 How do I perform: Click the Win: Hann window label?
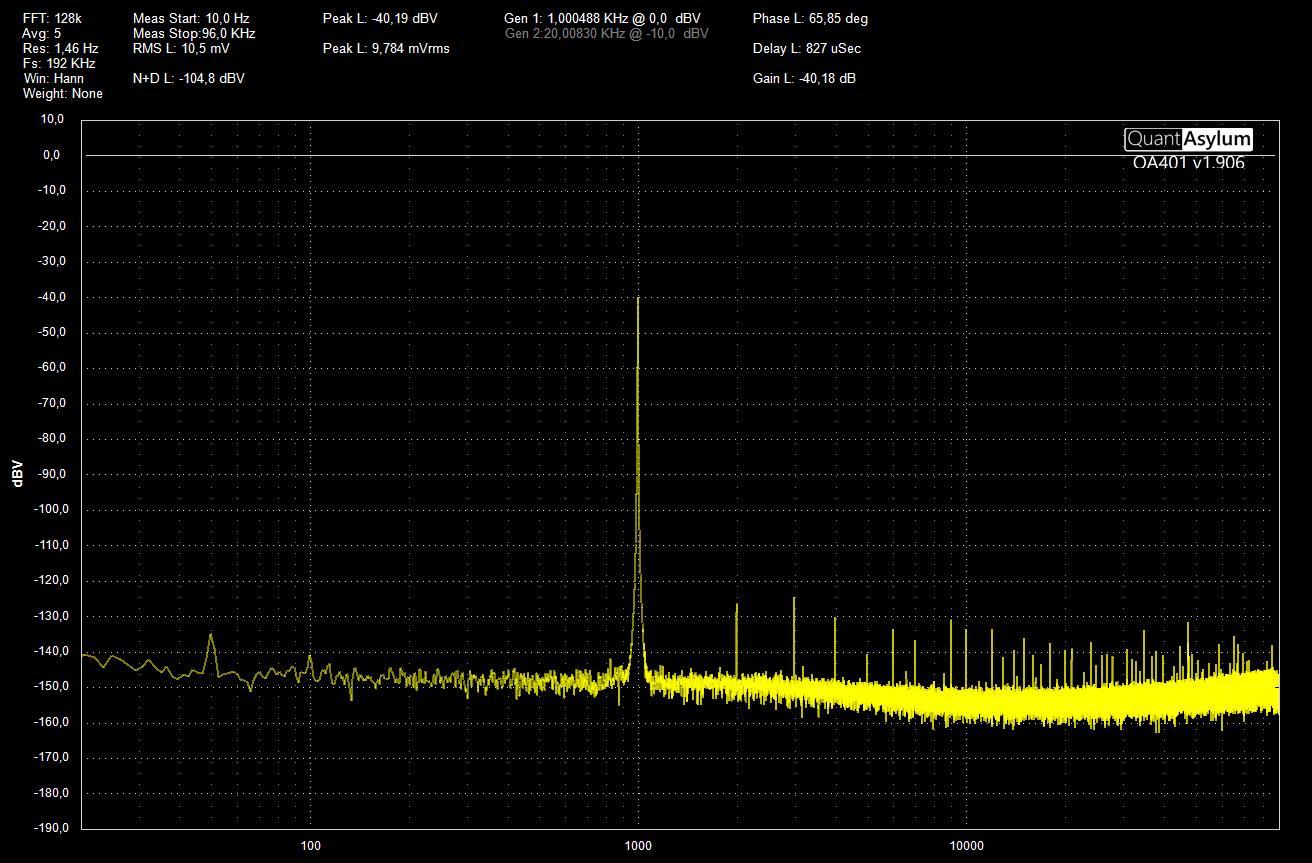click(53, 78)
